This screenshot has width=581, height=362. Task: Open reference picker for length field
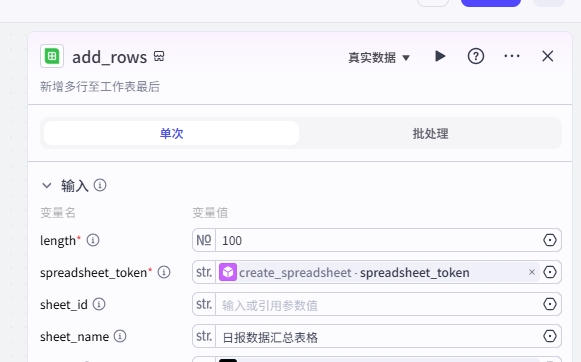pyautogui.click(x=550, y=240)
